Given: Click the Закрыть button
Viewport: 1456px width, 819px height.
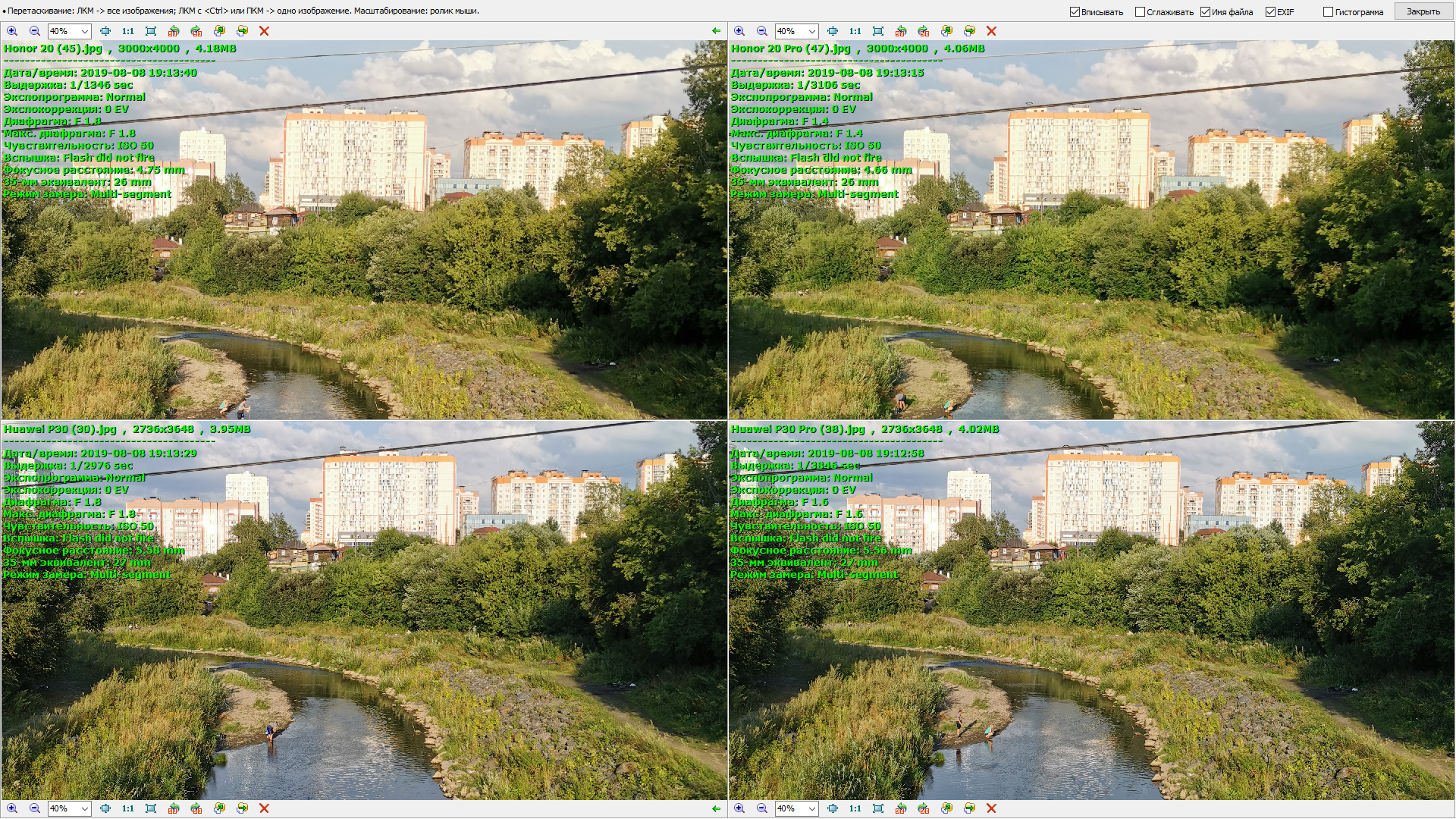Looking at the screenshot, I should coord(1423,11).
